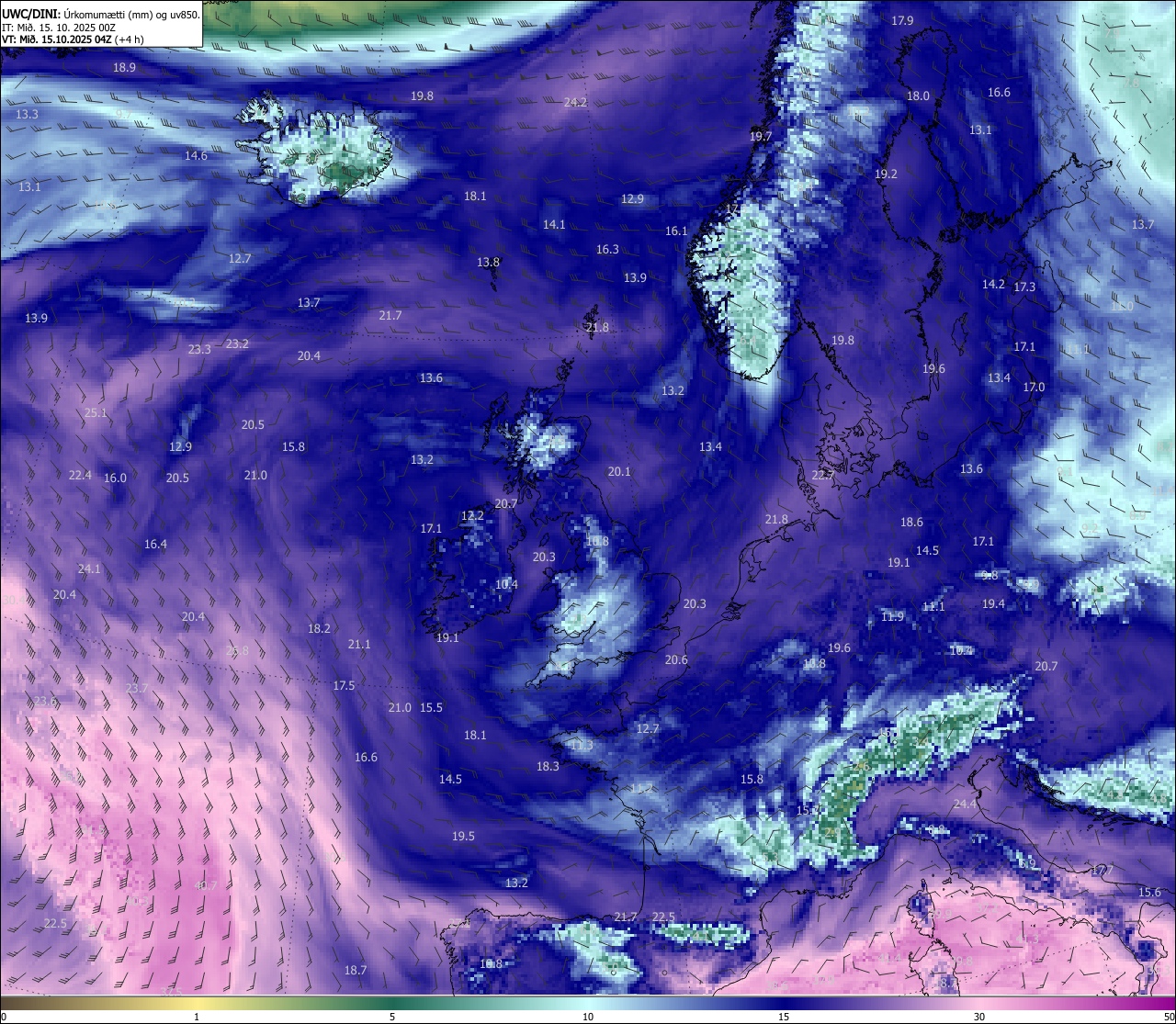This screenshot has width=1176, height=1024.
Task: Click the 23.3 value label
Action: [199, 349]
